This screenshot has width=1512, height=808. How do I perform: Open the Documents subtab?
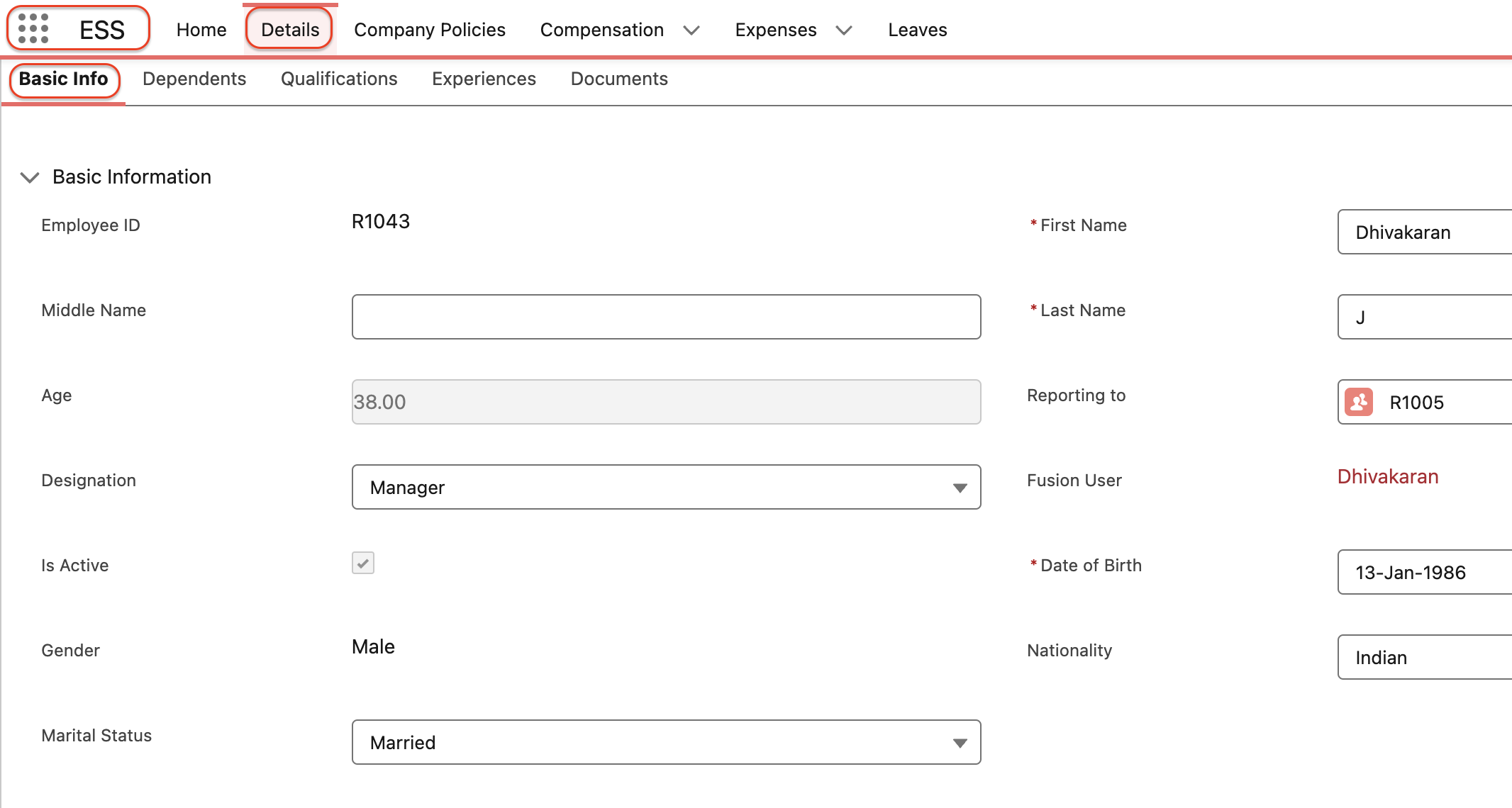619,79
